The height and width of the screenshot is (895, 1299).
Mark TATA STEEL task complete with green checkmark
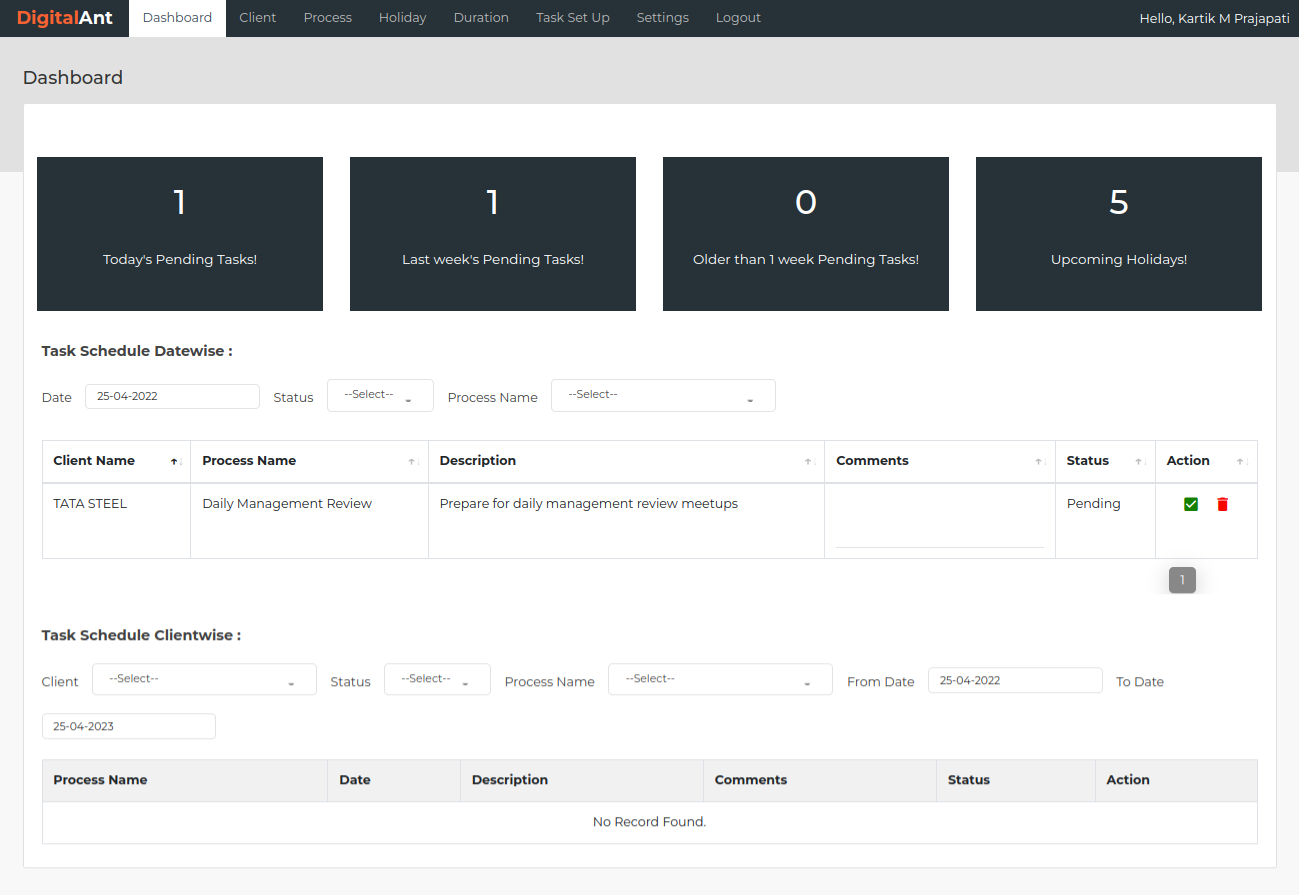point(1190,504)
